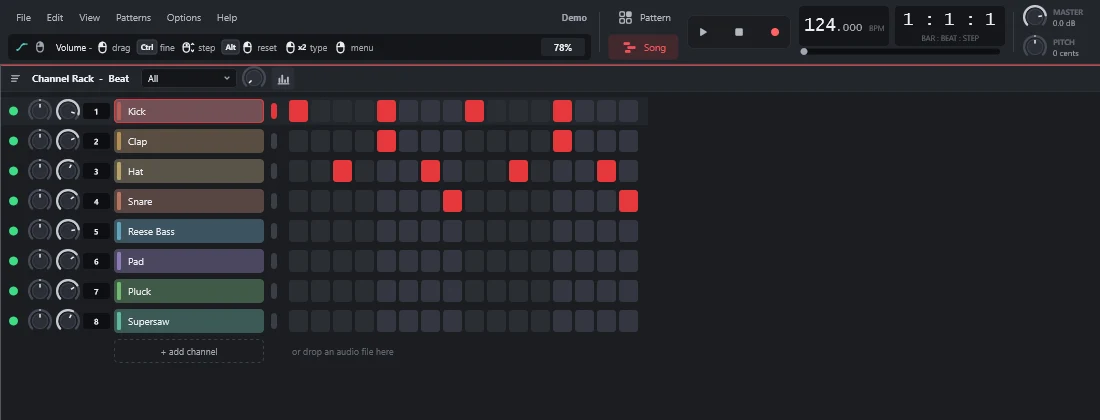The height and width of the screenshot is (420, 1100).
Task: Click the Pattern mode grid icon
Action: (625, 18)
